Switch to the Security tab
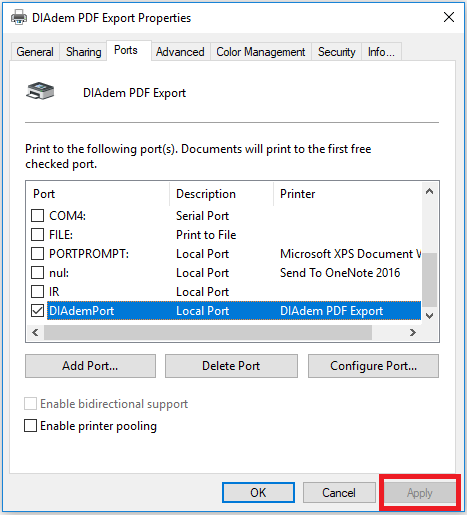The width and height of the screenshot is (467, 515). tap(336, 52)
